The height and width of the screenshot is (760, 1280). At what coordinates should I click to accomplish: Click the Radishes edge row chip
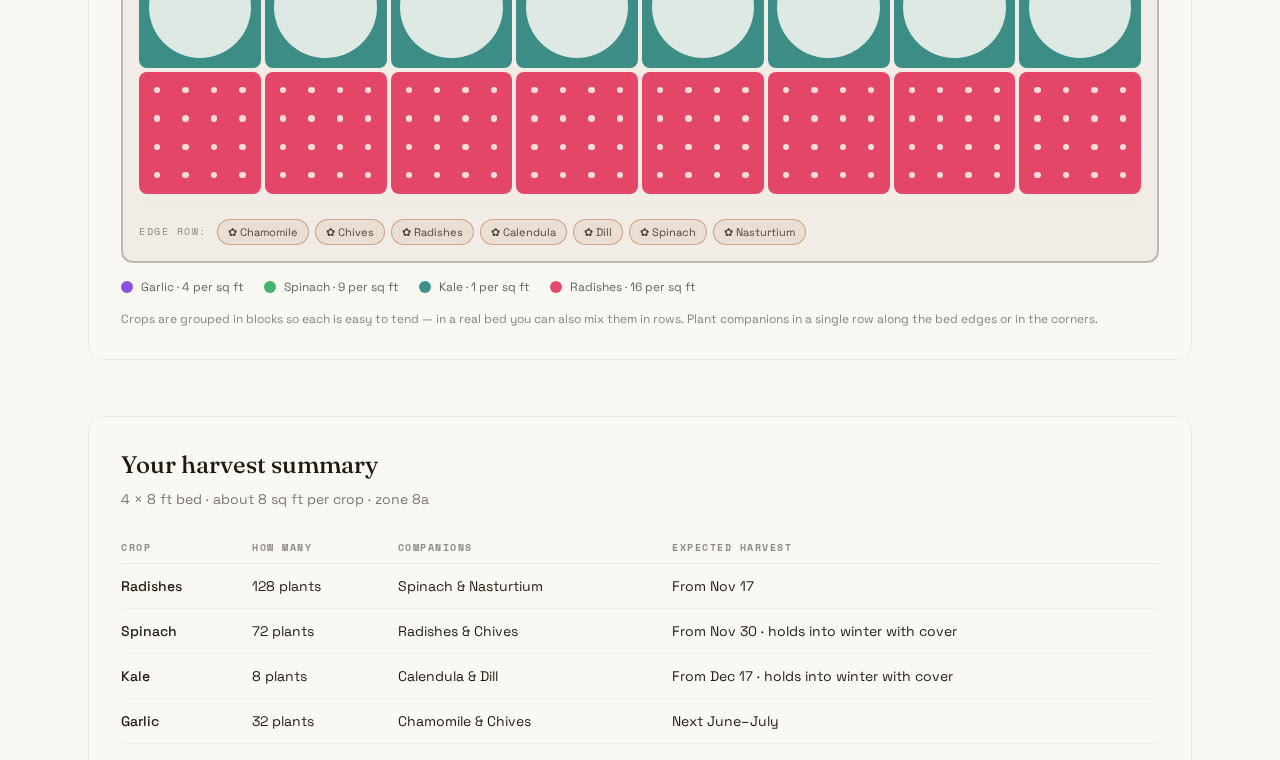pos(432,232)
